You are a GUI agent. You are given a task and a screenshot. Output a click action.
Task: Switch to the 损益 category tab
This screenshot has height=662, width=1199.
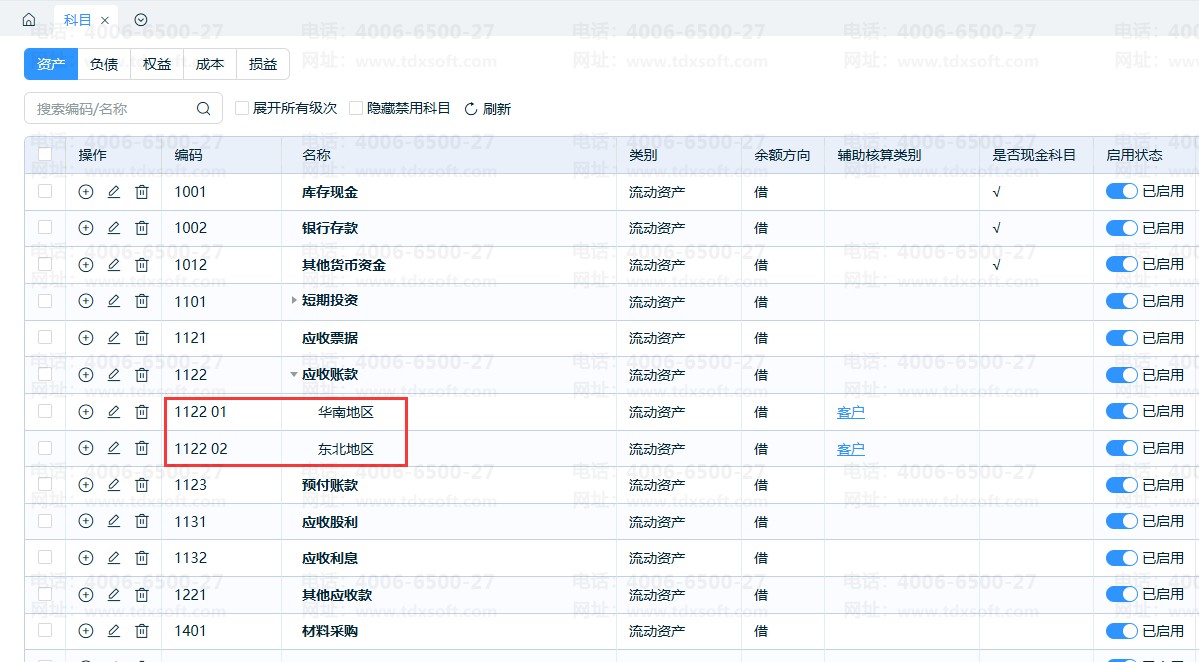pos(263,64)
